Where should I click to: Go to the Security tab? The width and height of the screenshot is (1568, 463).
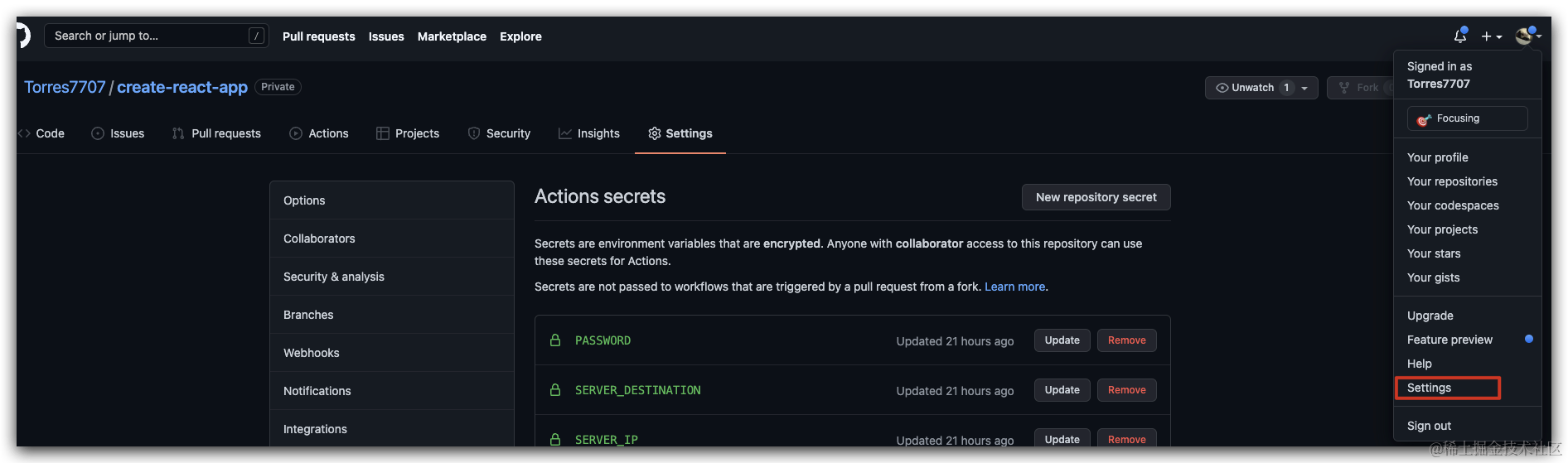(x=499, y=133)
